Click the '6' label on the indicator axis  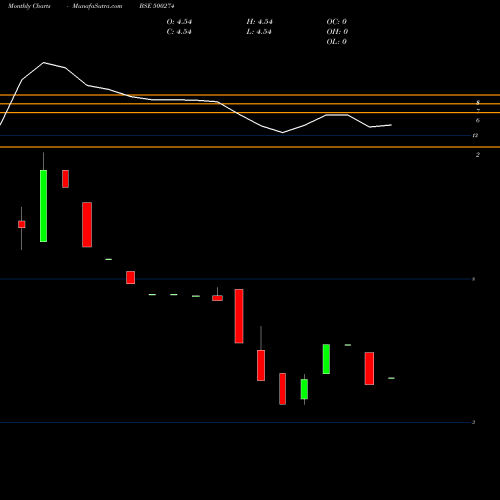[x=478, y=121]
